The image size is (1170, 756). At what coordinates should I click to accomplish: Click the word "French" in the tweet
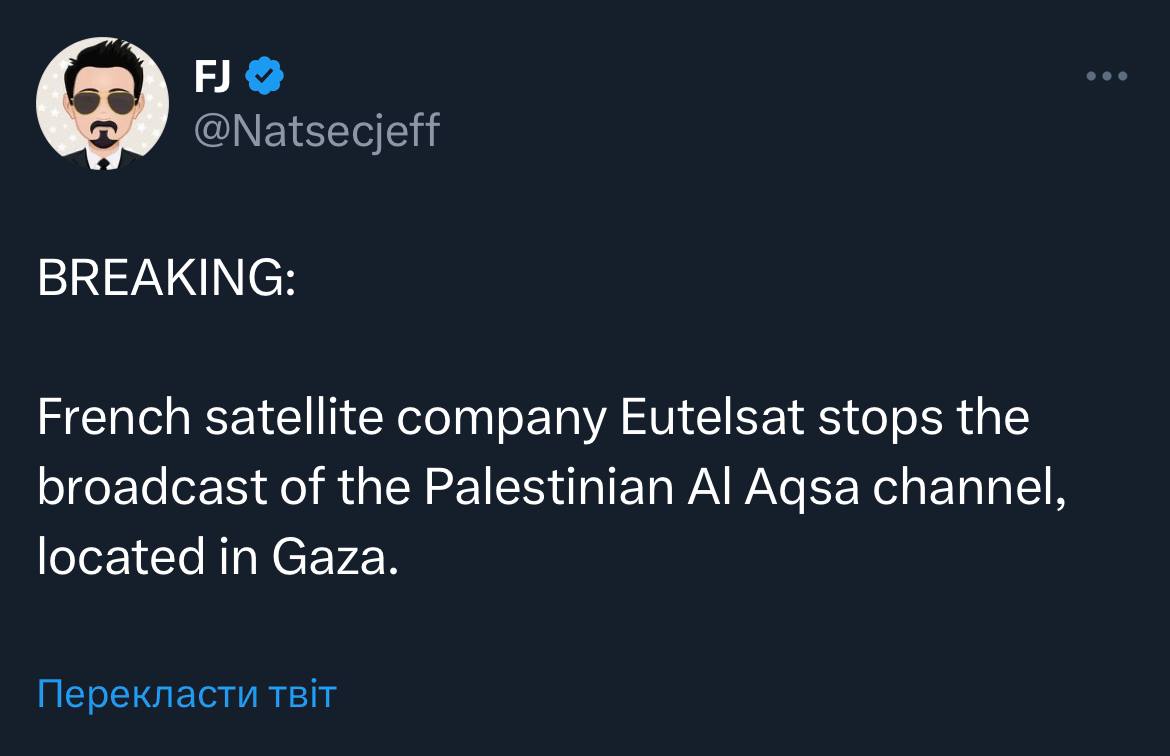(x=113, y=418)
